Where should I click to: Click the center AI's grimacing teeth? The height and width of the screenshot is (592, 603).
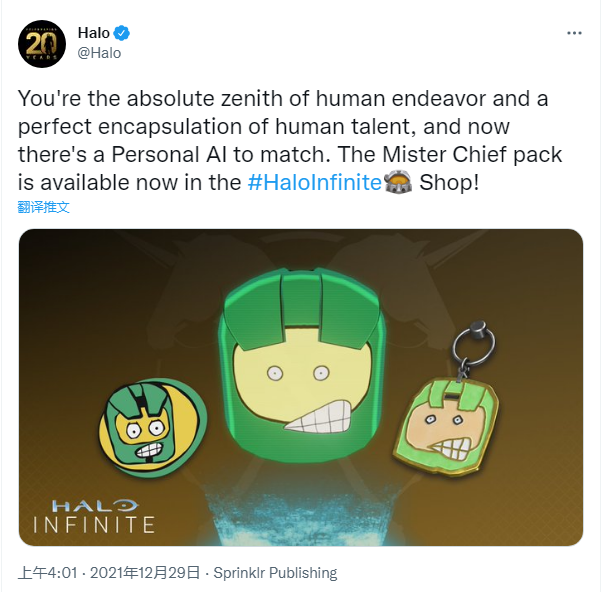[x=317, y=416]
